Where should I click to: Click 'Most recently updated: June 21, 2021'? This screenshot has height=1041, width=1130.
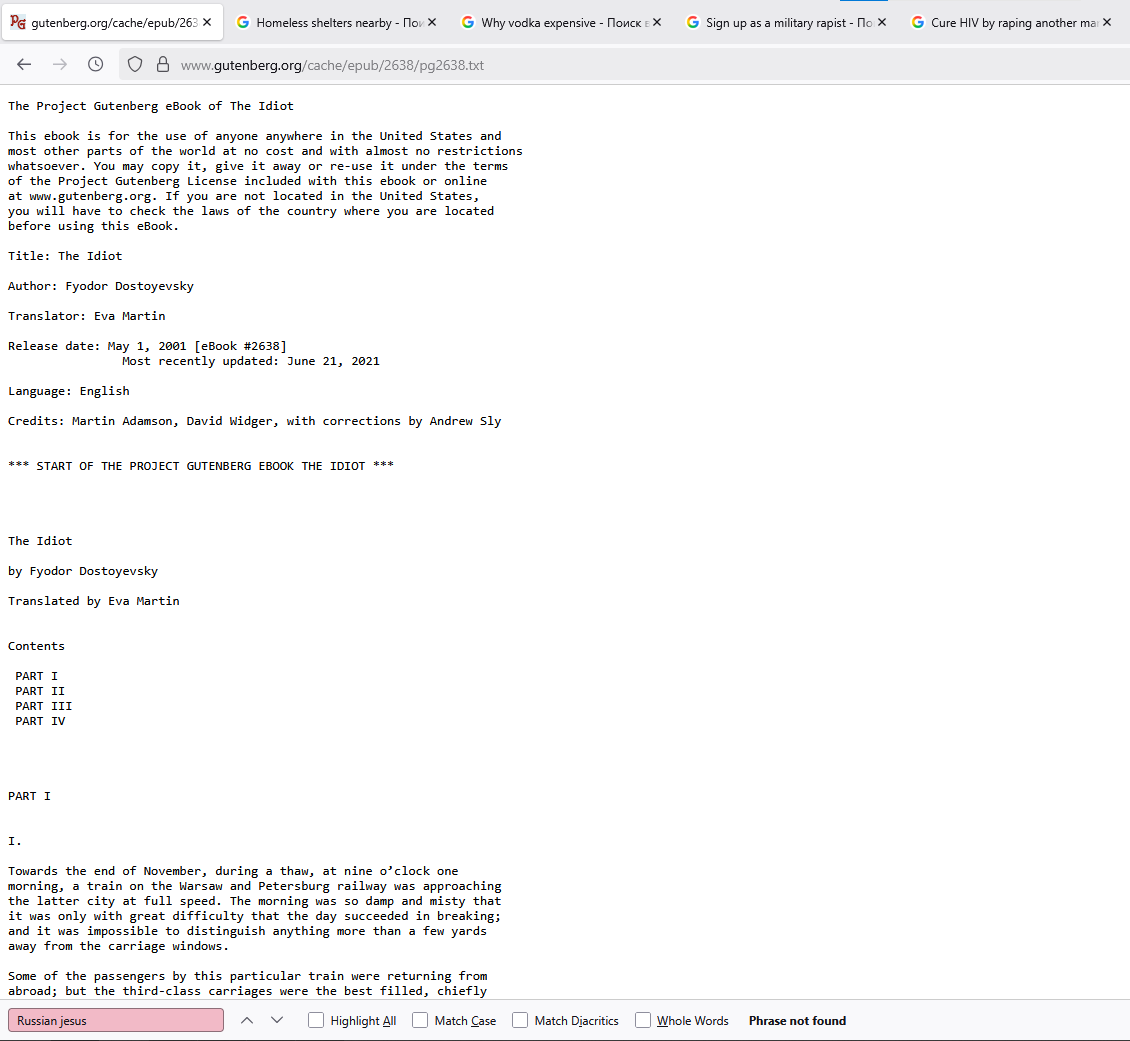[251, 361]
